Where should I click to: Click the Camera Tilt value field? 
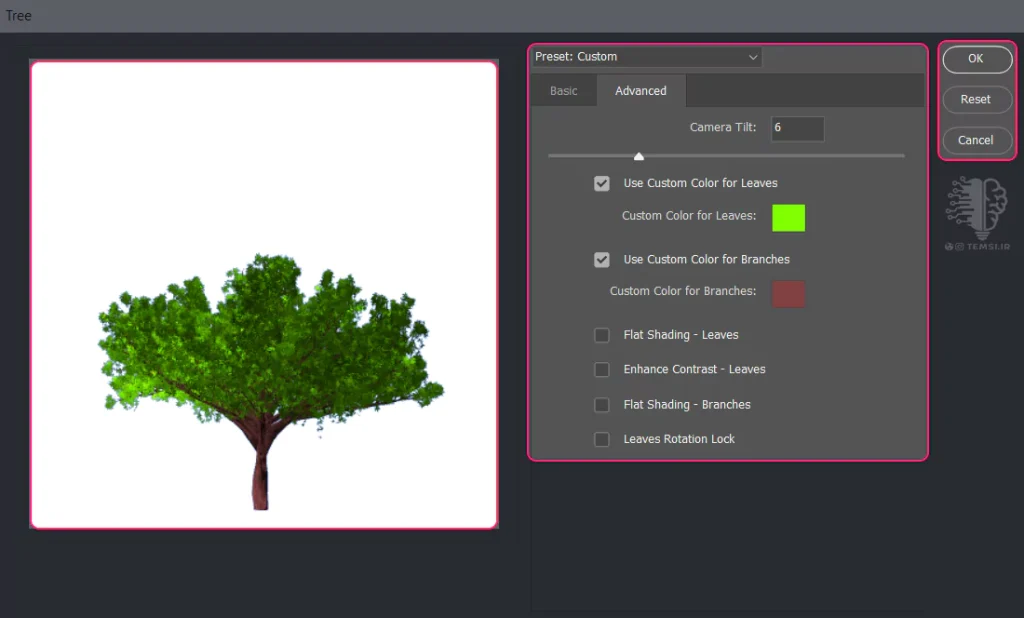pos(797,128)
